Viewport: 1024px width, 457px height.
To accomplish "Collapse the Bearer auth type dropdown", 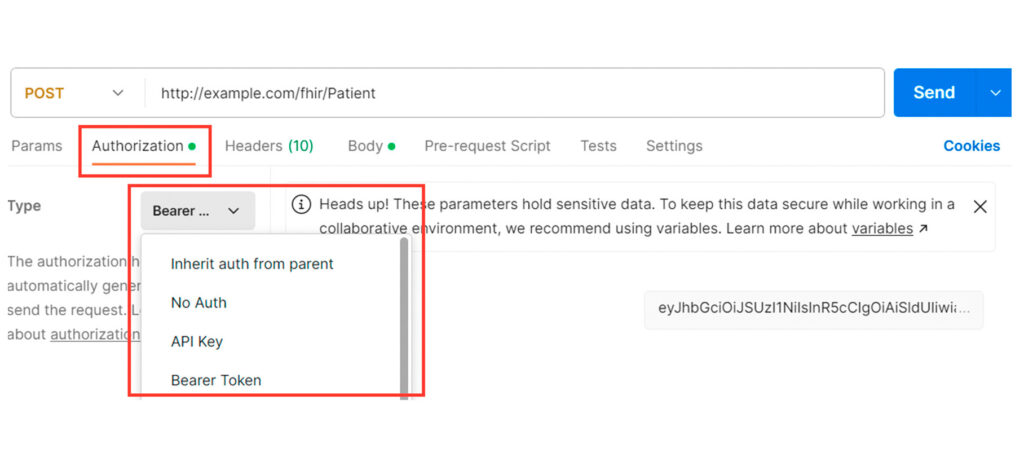I will [197, 211].
